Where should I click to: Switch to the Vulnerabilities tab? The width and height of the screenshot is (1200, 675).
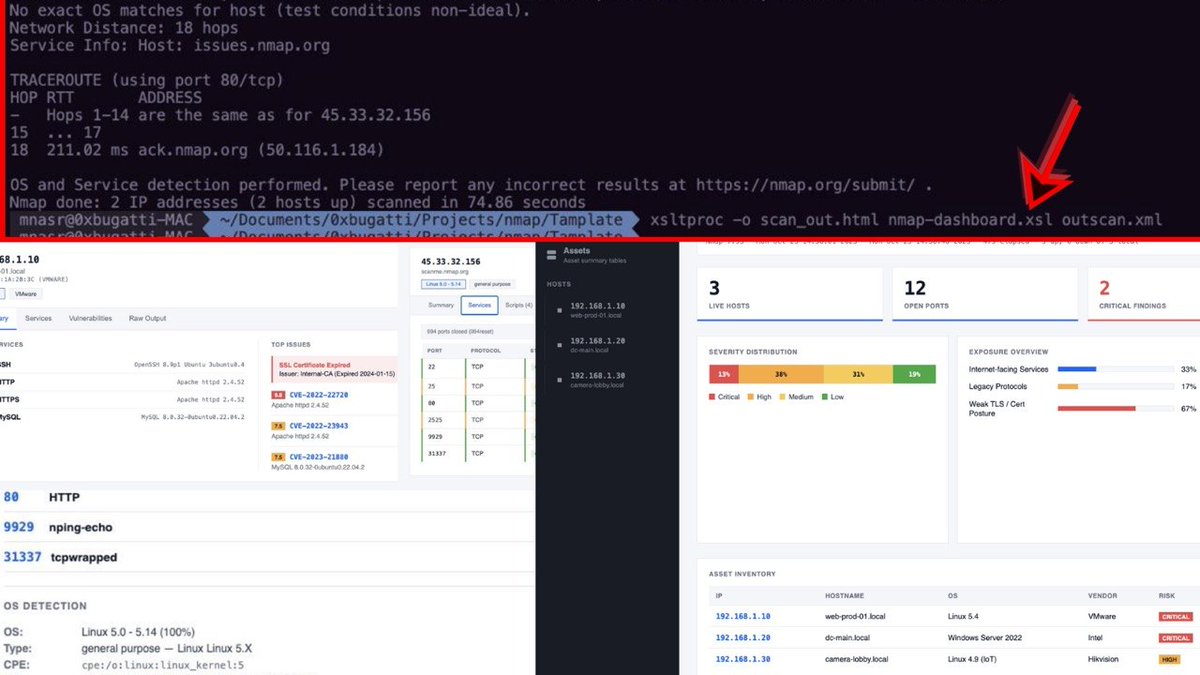pyautogui.click(x=91, y=318)
